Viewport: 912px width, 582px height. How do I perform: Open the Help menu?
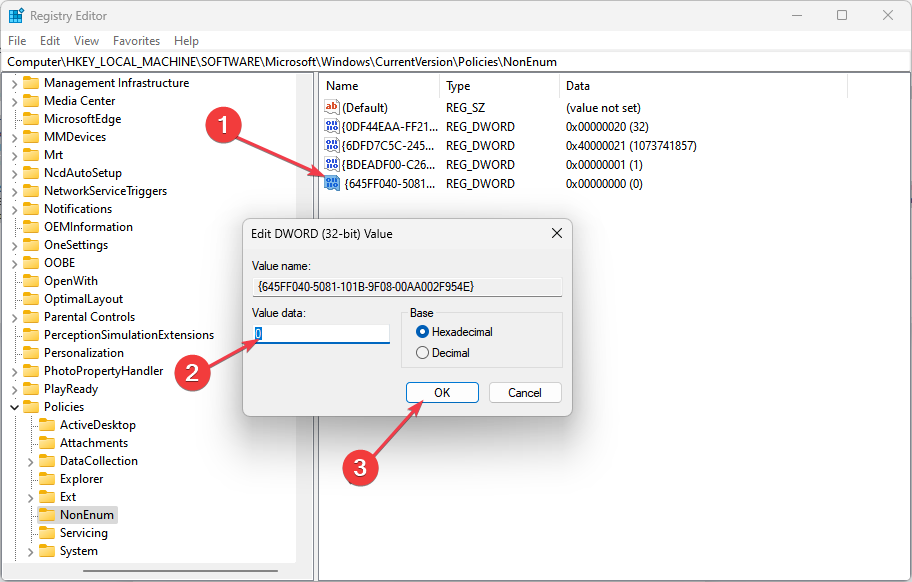(186, 41)
